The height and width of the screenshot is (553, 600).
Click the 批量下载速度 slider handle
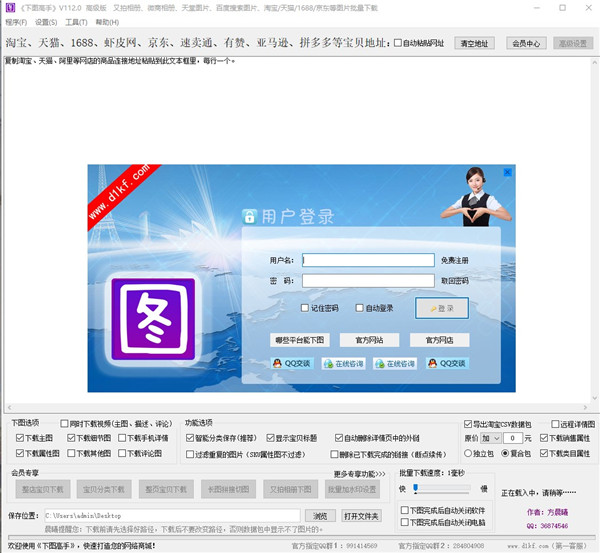(x=416, y=488)
